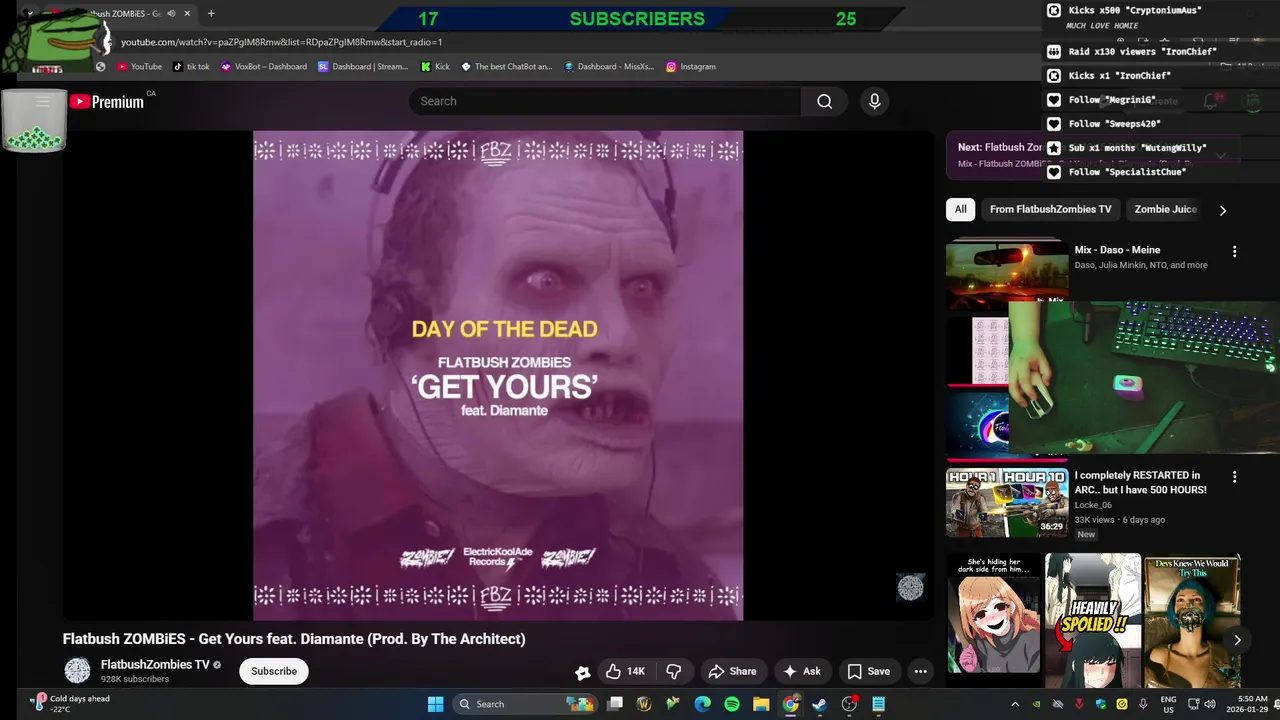Open the YouTube Premium home logo
The width and height of the screenshot is (1280, 720).
pos(106,101)
